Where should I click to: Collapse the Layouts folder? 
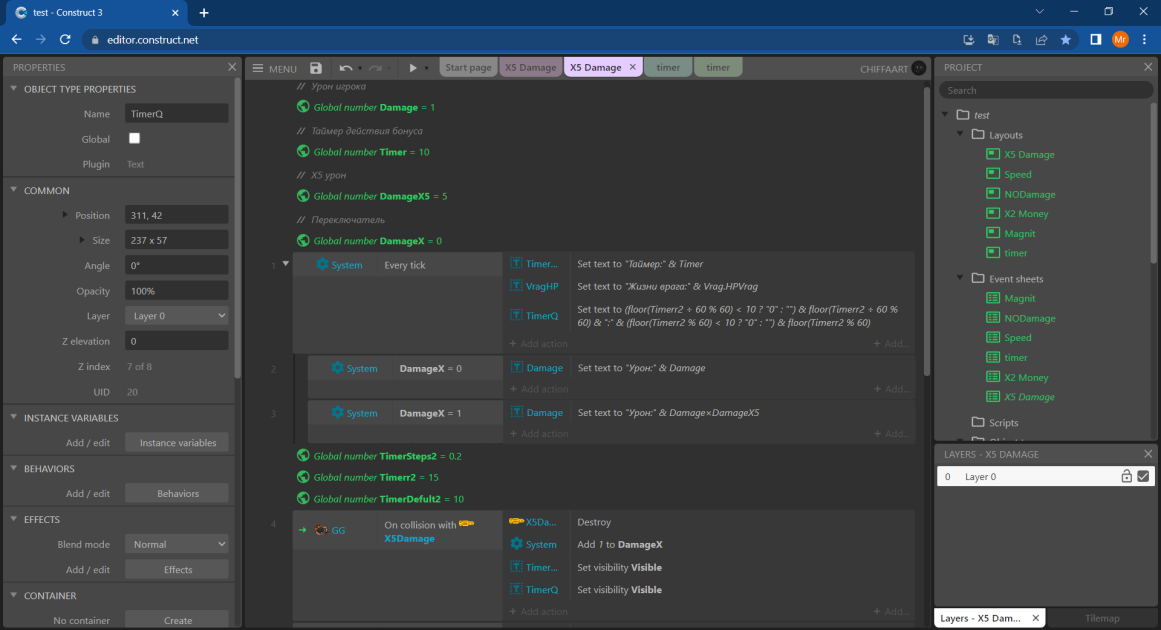coord(960,135)
